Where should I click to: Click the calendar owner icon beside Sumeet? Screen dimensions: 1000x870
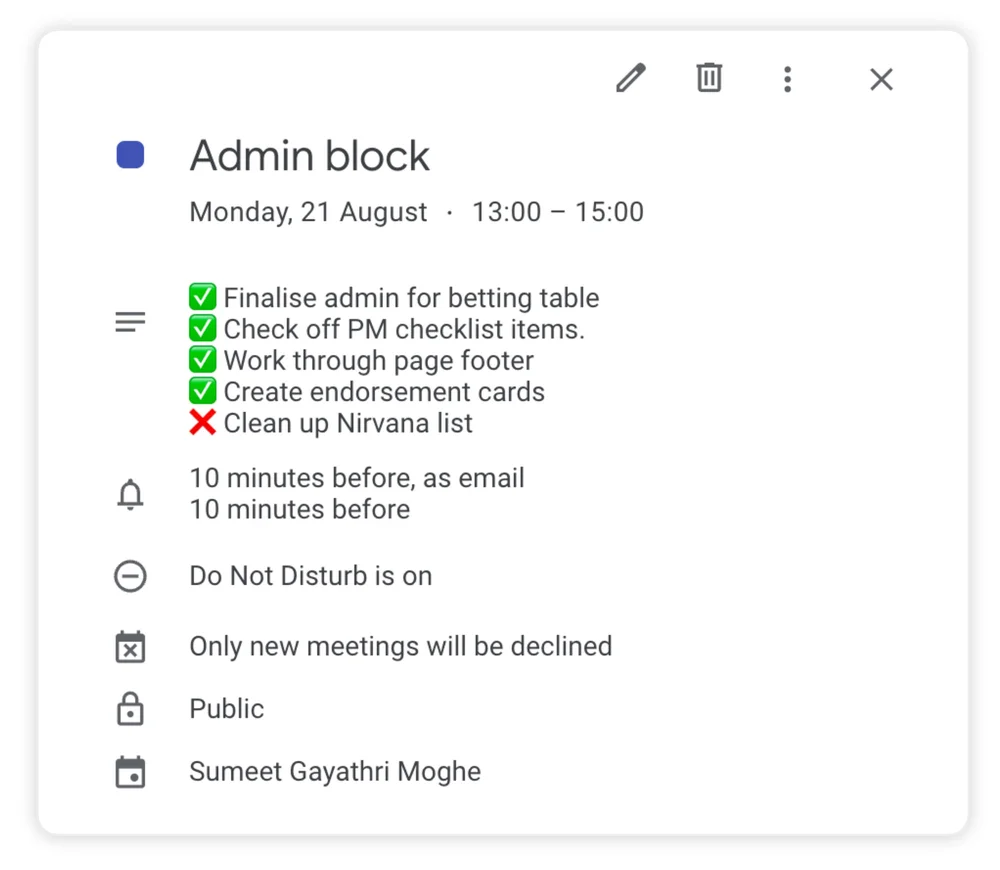[x=130, y=772]
